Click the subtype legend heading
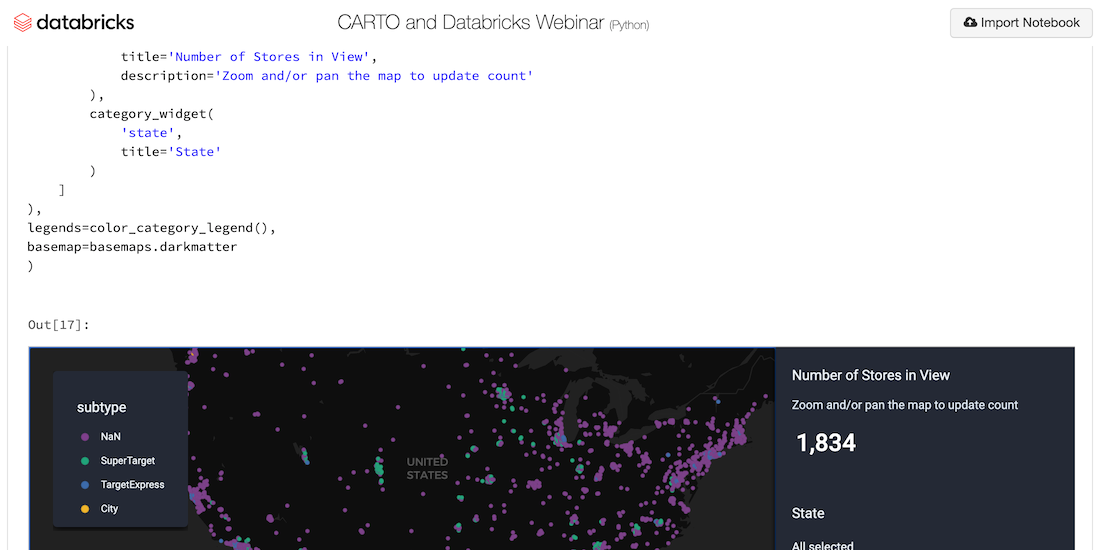Viewport: 1100px width, 550px height. (x=102, y=407)
